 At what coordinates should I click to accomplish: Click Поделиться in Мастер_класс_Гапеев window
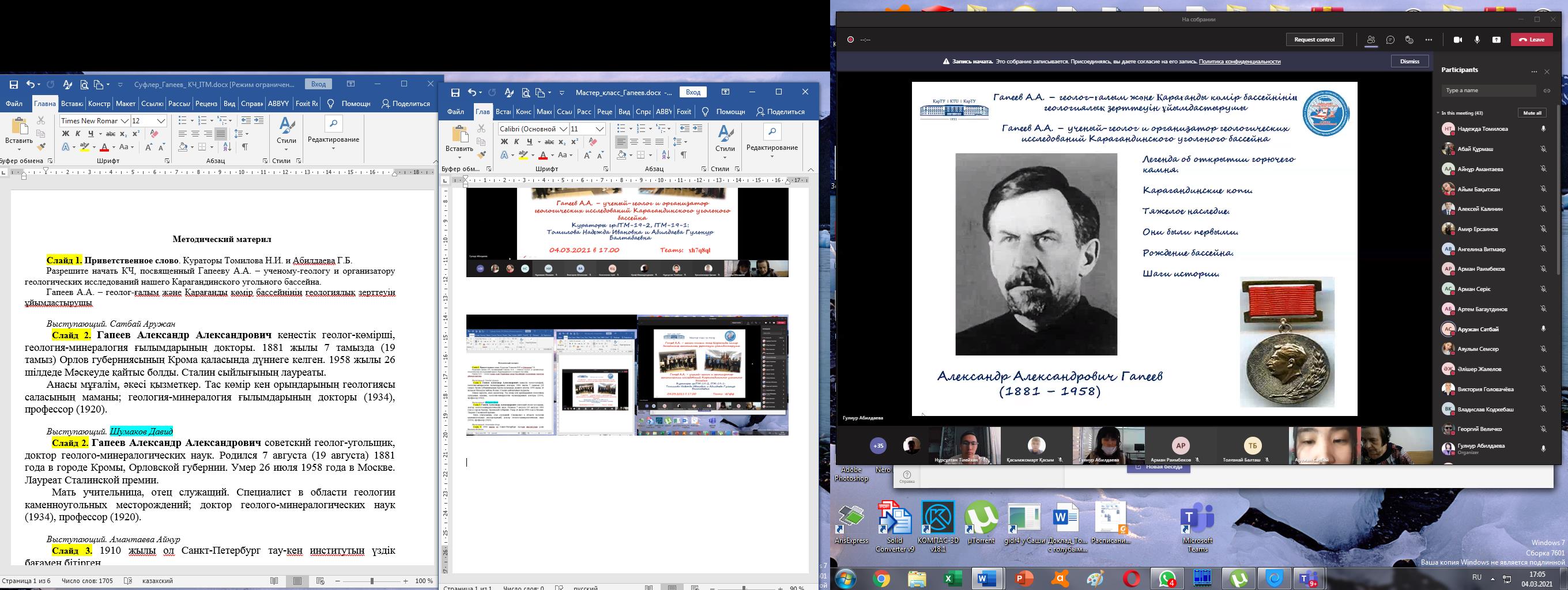coord(781,112)
